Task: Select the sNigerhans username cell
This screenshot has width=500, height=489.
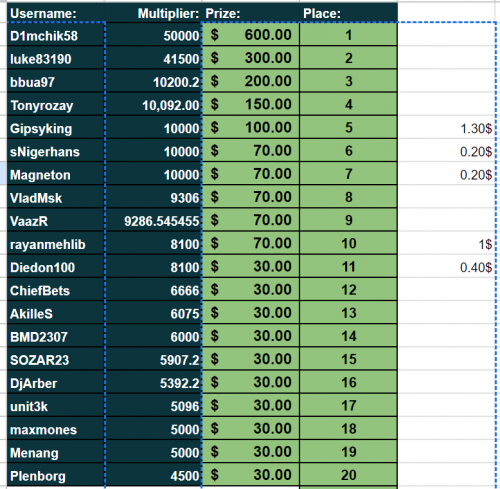Action: coord(56,151)
